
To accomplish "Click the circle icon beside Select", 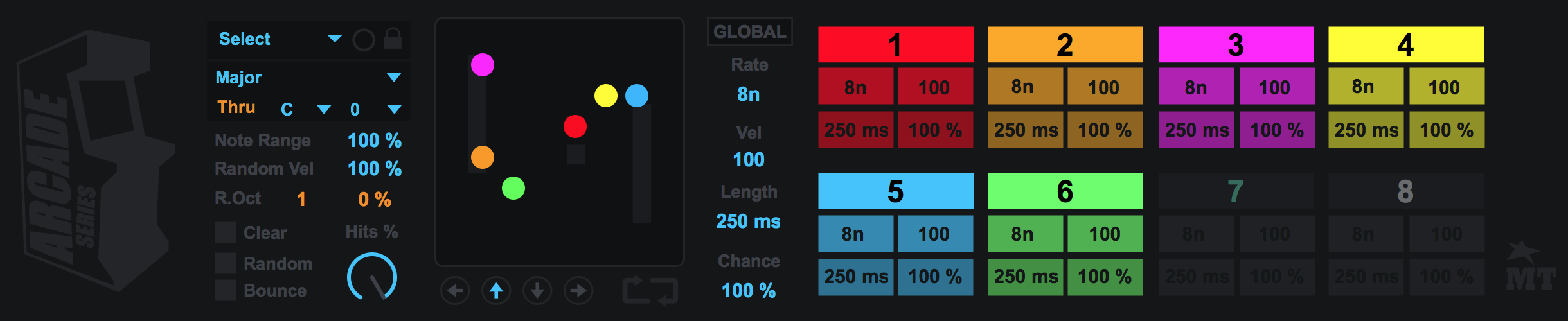I will pyautogui.click(x=364, y=40).
